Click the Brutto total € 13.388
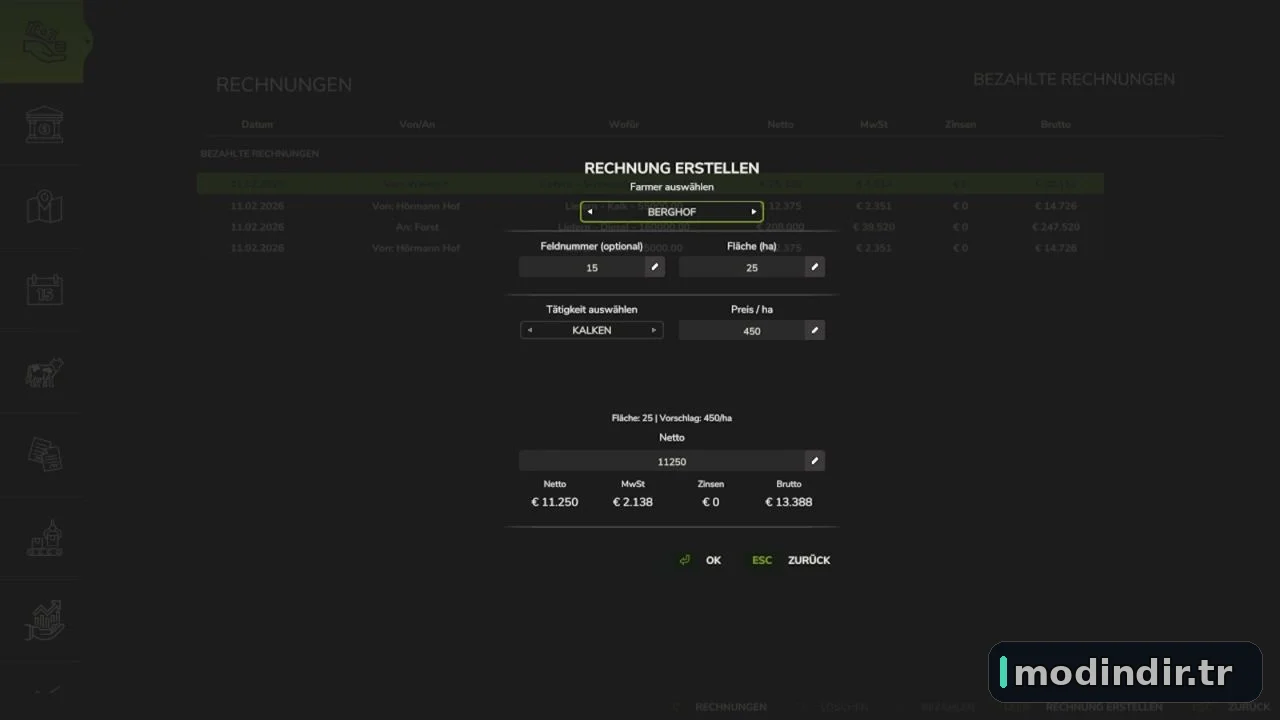1280x720 pixels. point(789,502)
